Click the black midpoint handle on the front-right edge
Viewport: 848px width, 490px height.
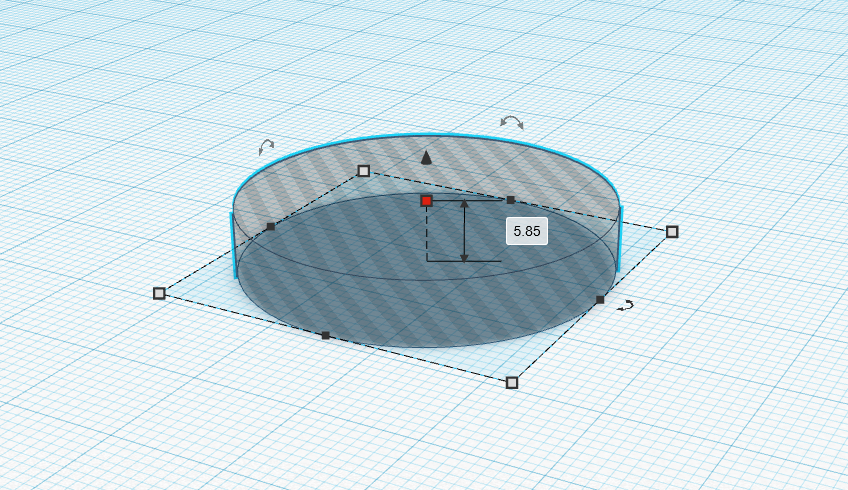coord(600,300)
